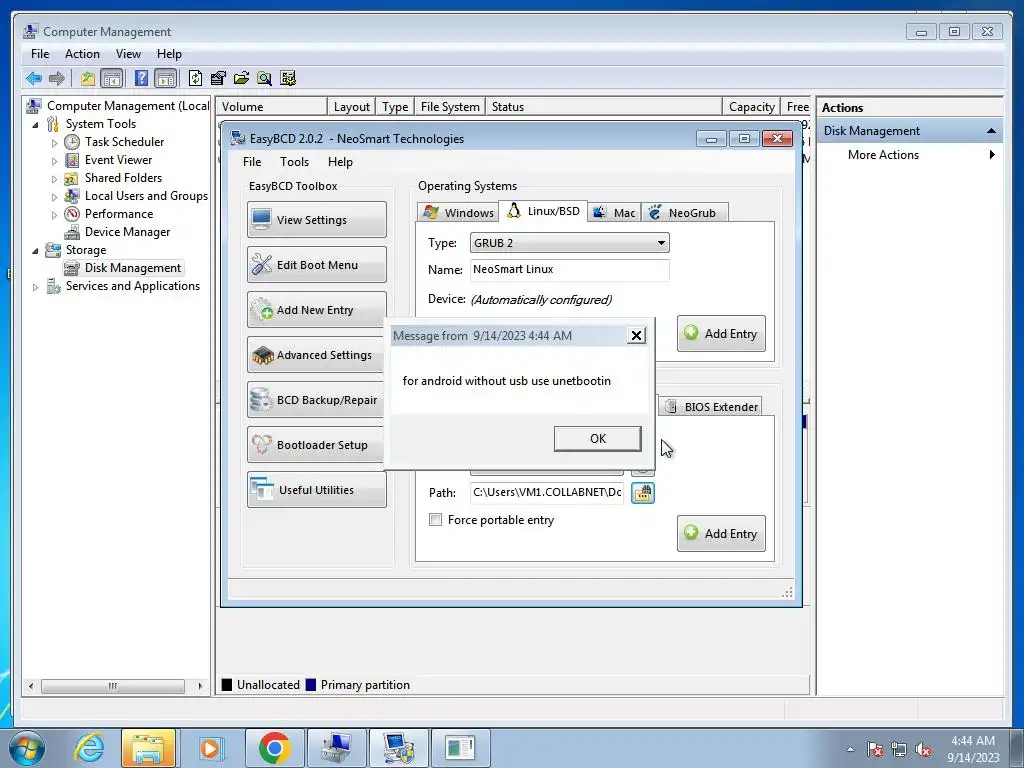Open Internet Explorer from the taskbar

coord(89,748)
